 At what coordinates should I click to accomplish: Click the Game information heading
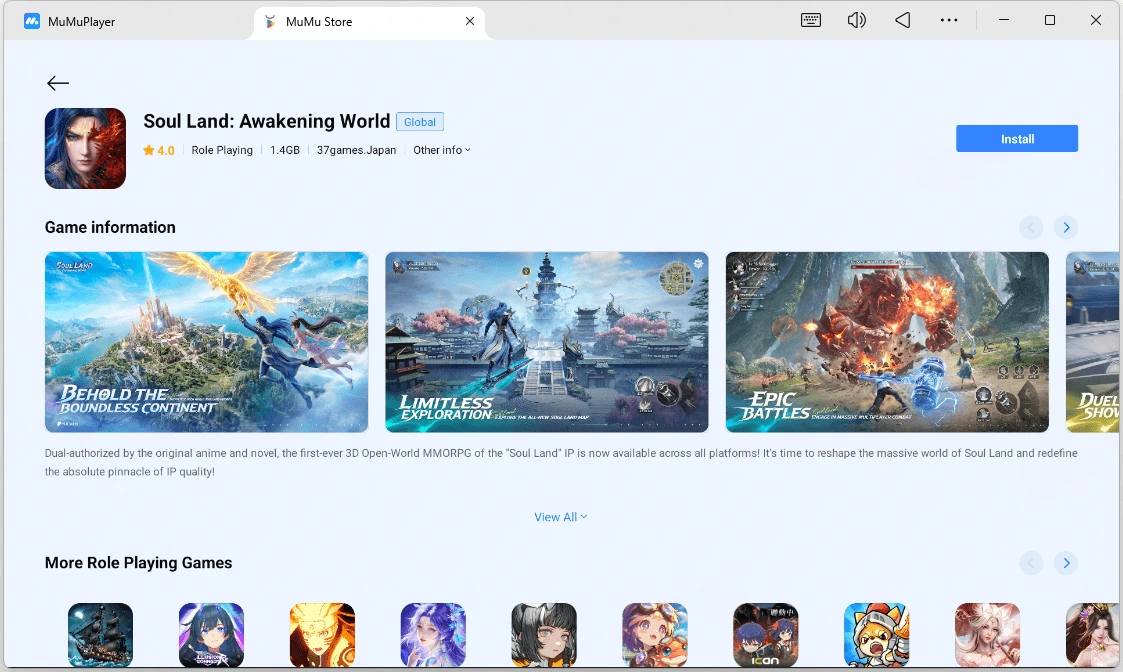point(110,227)
